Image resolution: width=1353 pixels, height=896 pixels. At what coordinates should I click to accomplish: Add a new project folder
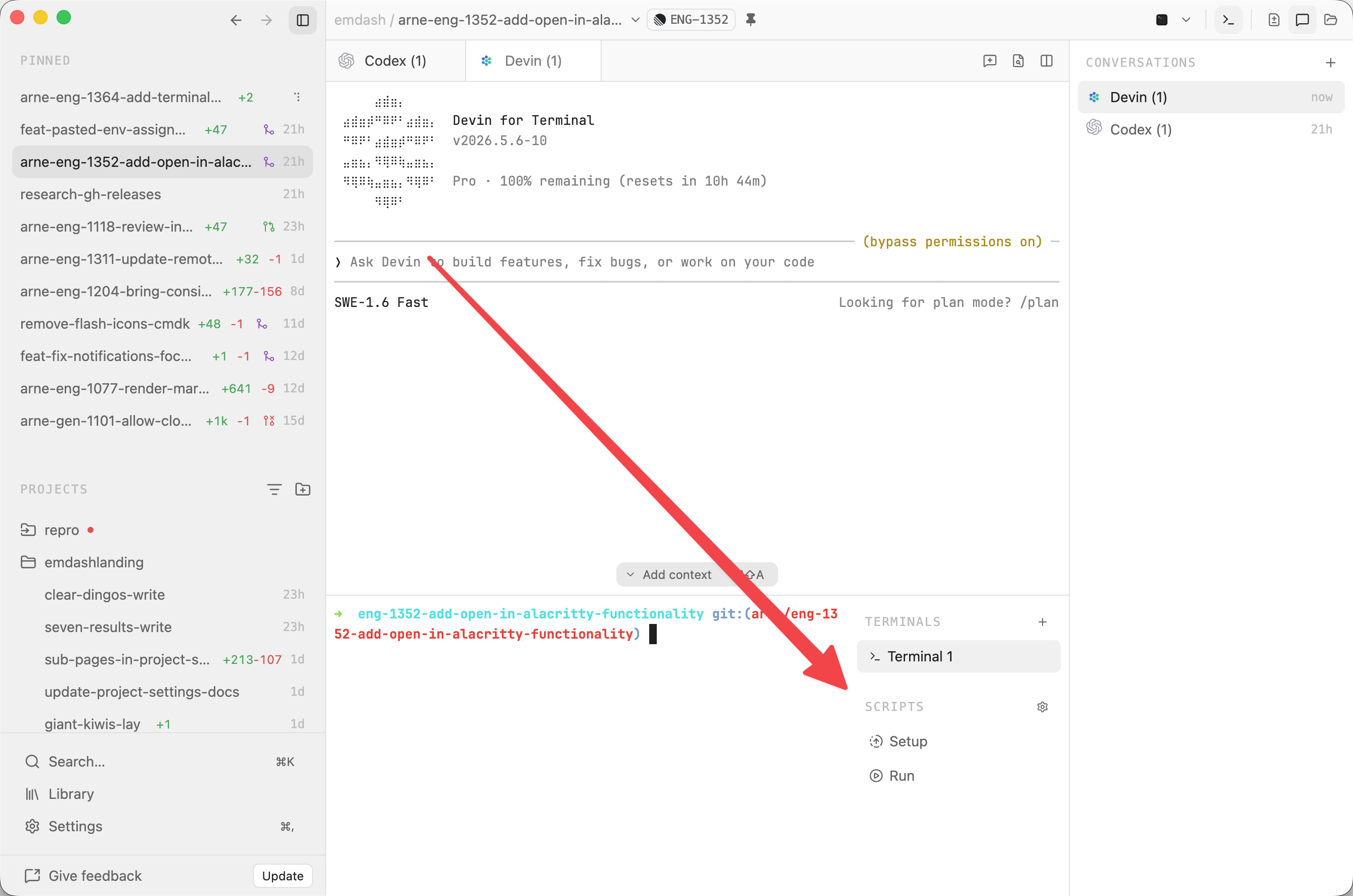click(303, 489)
